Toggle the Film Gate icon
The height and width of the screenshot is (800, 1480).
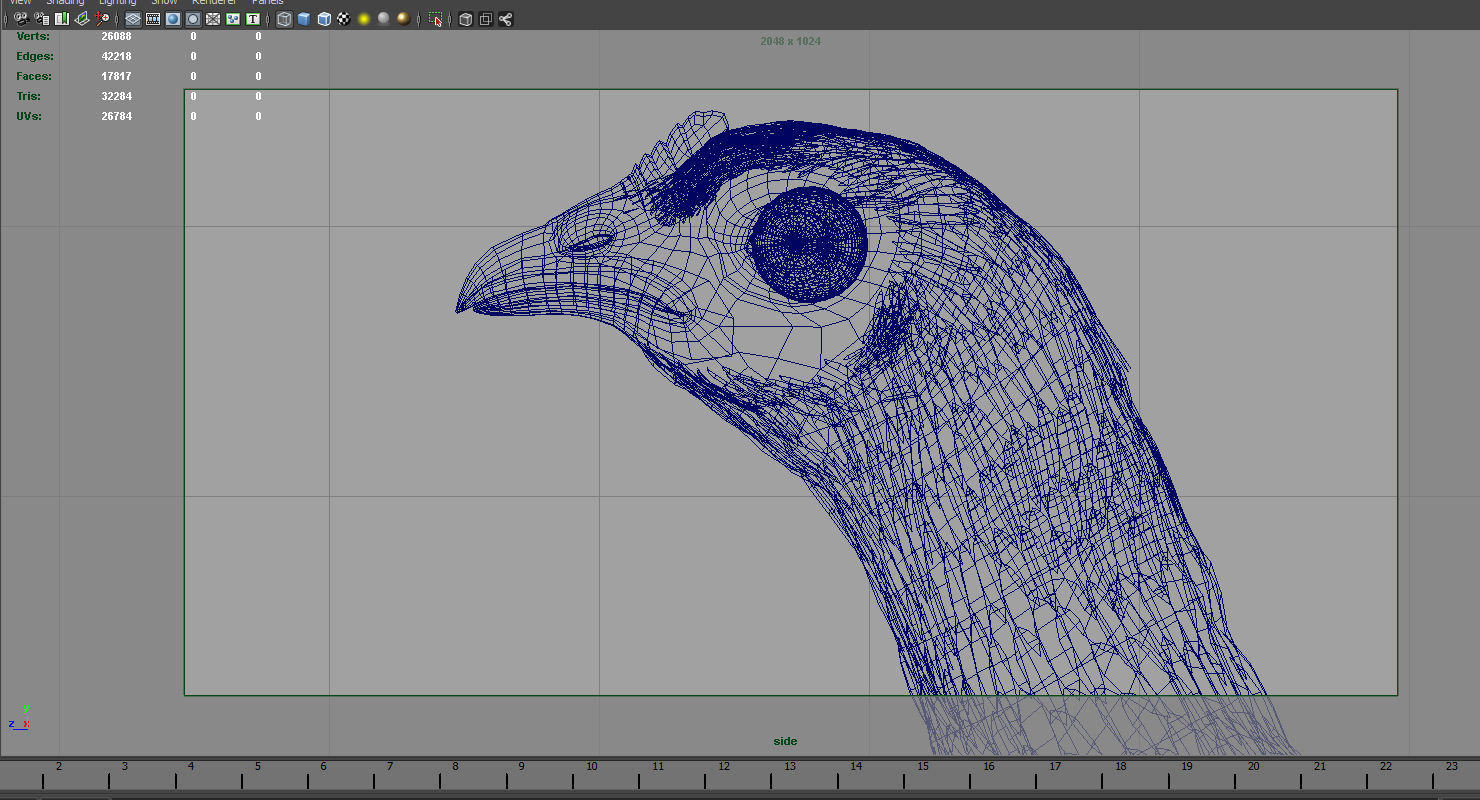[x=153, y=19]
